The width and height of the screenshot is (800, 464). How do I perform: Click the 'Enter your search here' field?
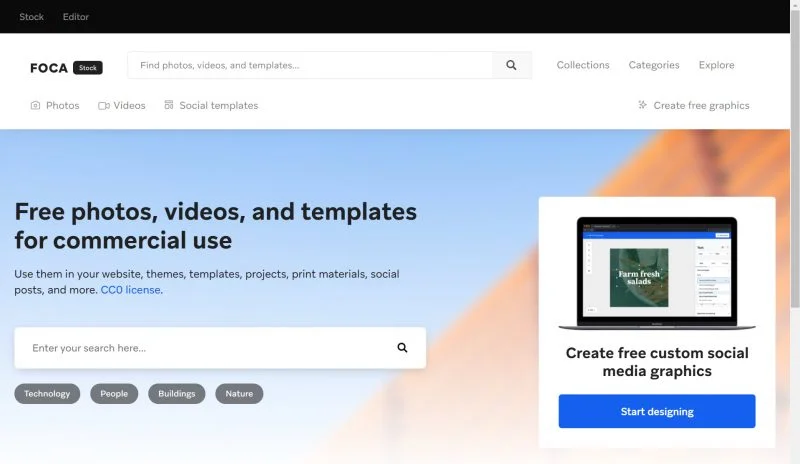point(204,348)
